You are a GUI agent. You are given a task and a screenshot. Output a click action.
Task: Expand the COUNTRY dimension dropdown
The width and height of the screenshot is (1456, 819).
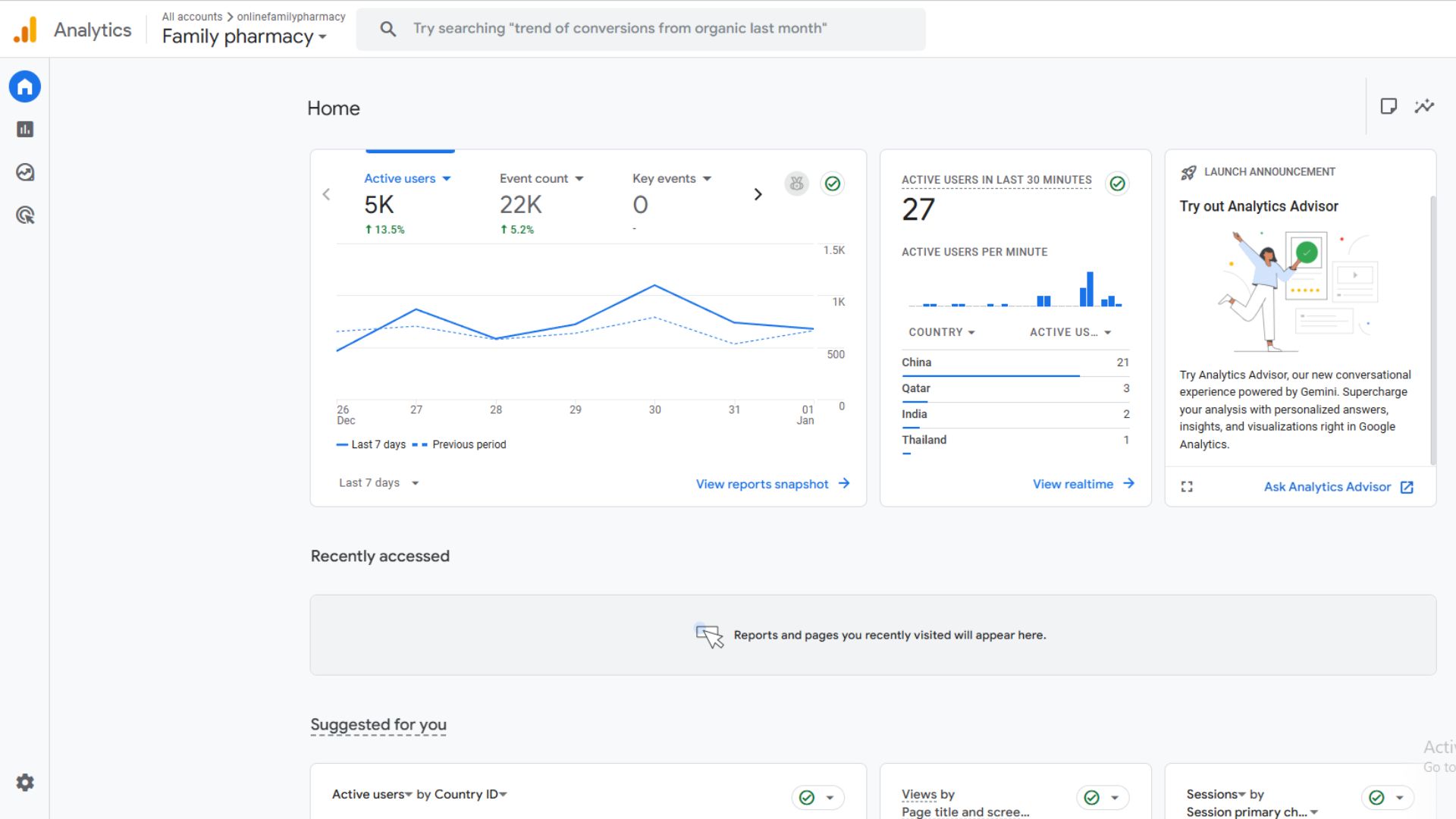(x=942, y=332)
